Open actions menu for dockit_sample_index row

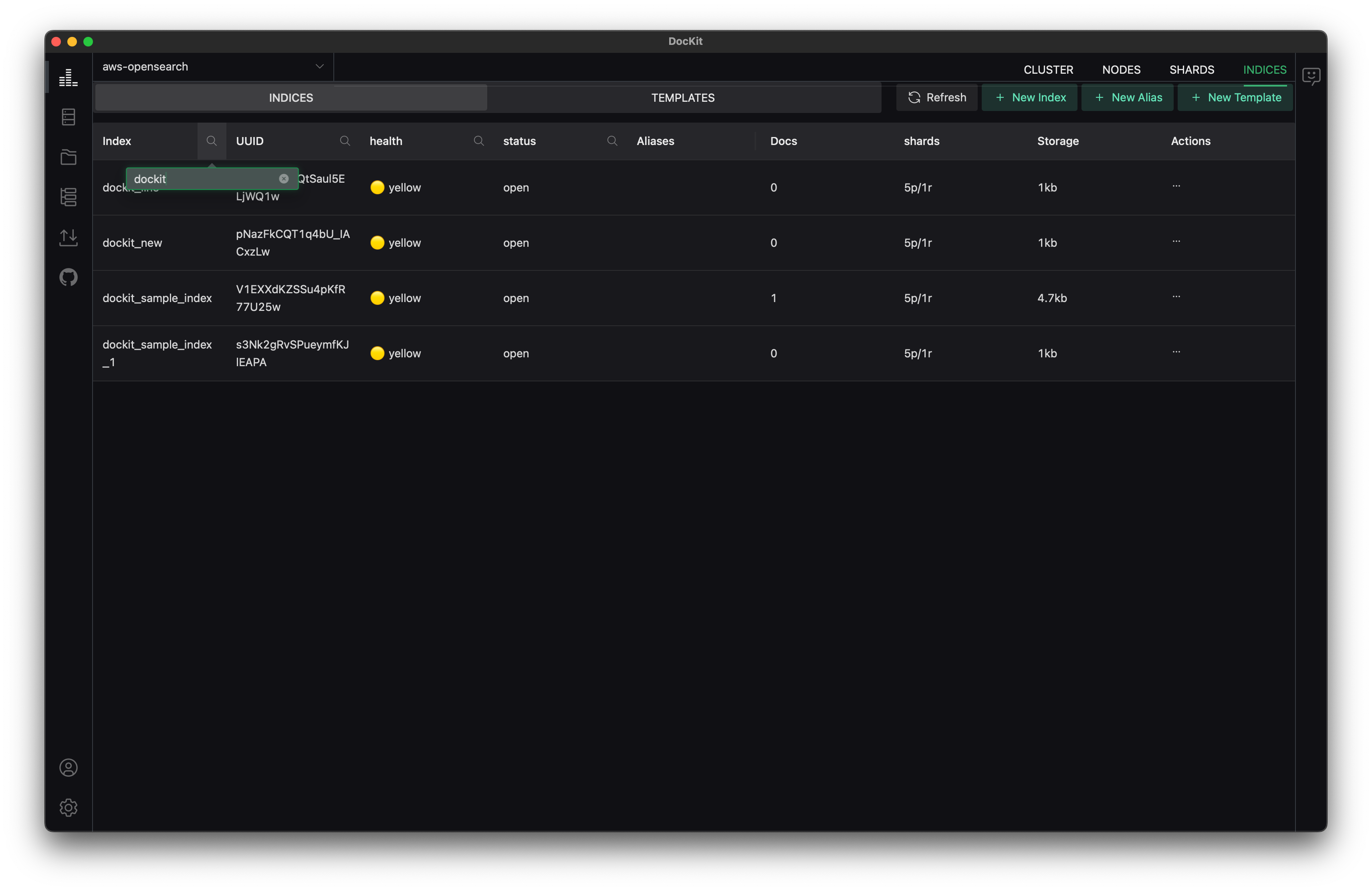[1176, 296]
